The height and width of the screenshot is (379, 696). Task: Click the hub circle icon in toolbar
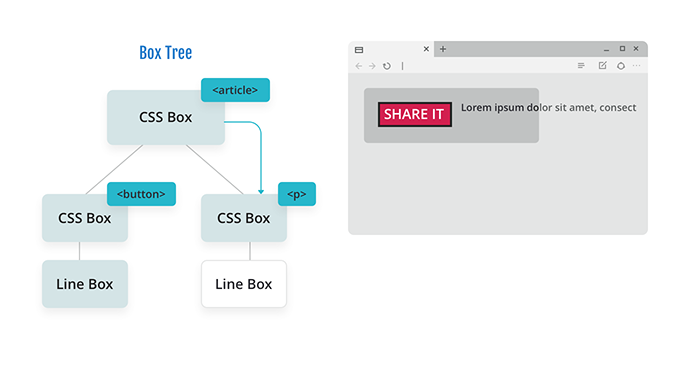tap(621, 66)
